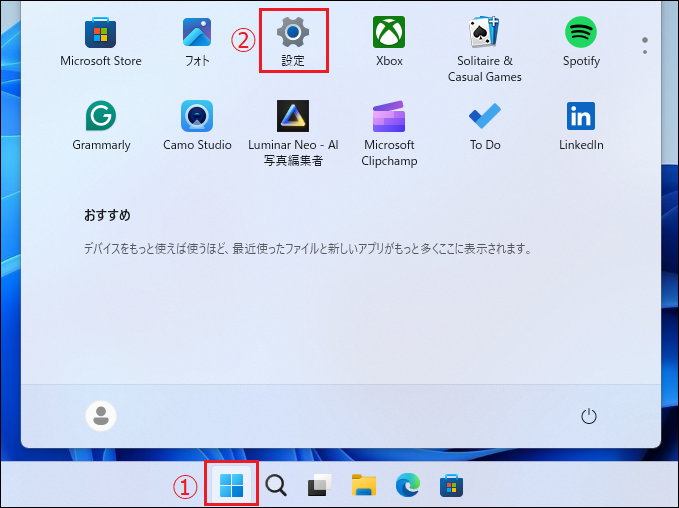
Task: Click the Windows Start button on taskbar
Action: pyautogui.click(x=232, y=486)
